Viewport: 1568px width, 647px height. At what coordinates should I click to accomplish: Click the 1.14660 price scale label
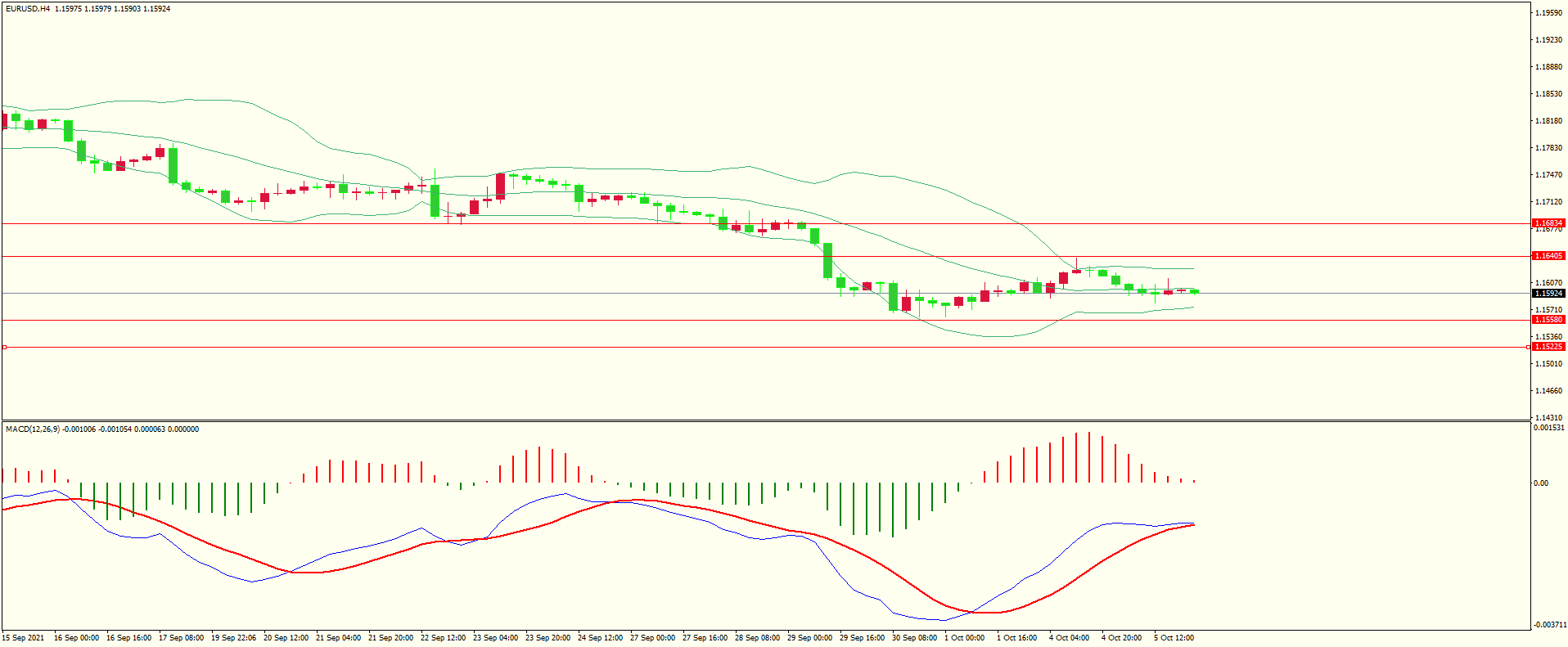click(x=1548, y=391)
